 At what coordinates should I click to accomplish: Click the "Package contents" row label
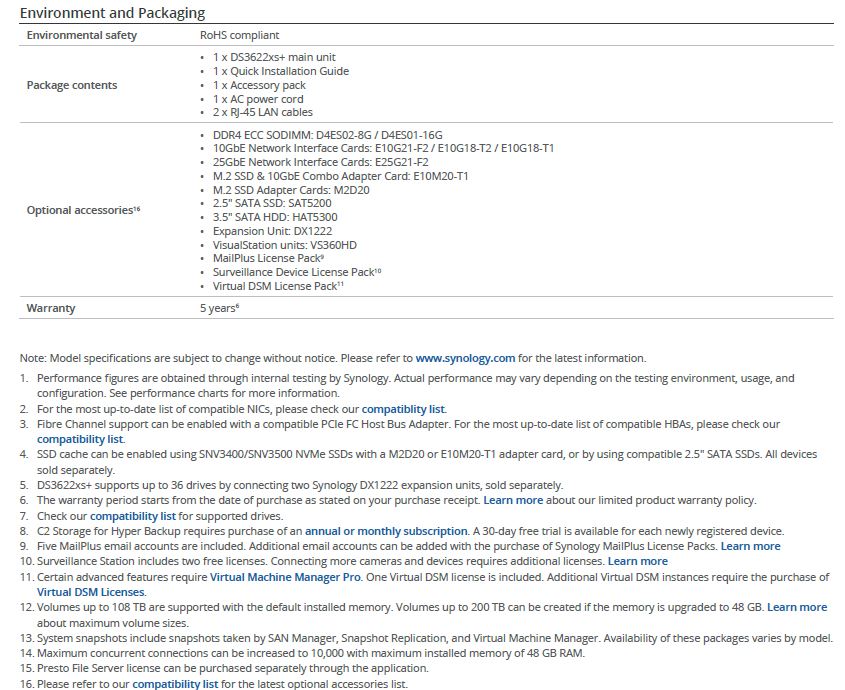coord(72,85)
